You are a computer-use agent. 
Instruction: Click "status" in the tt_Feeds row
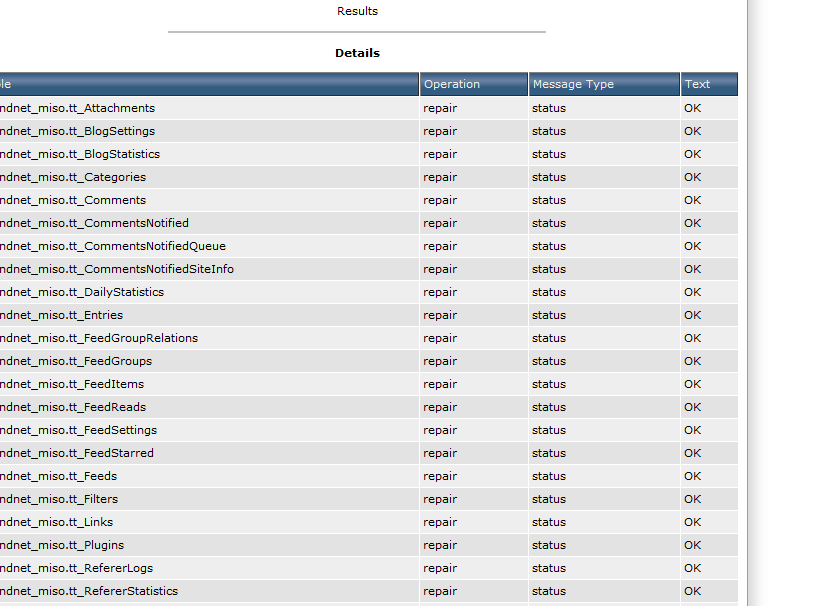[549, 476]
